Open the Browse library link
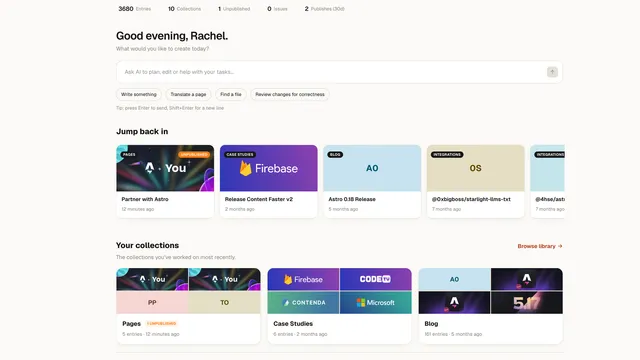The width and height of the screenshot is (640, 360). point(540,246)
